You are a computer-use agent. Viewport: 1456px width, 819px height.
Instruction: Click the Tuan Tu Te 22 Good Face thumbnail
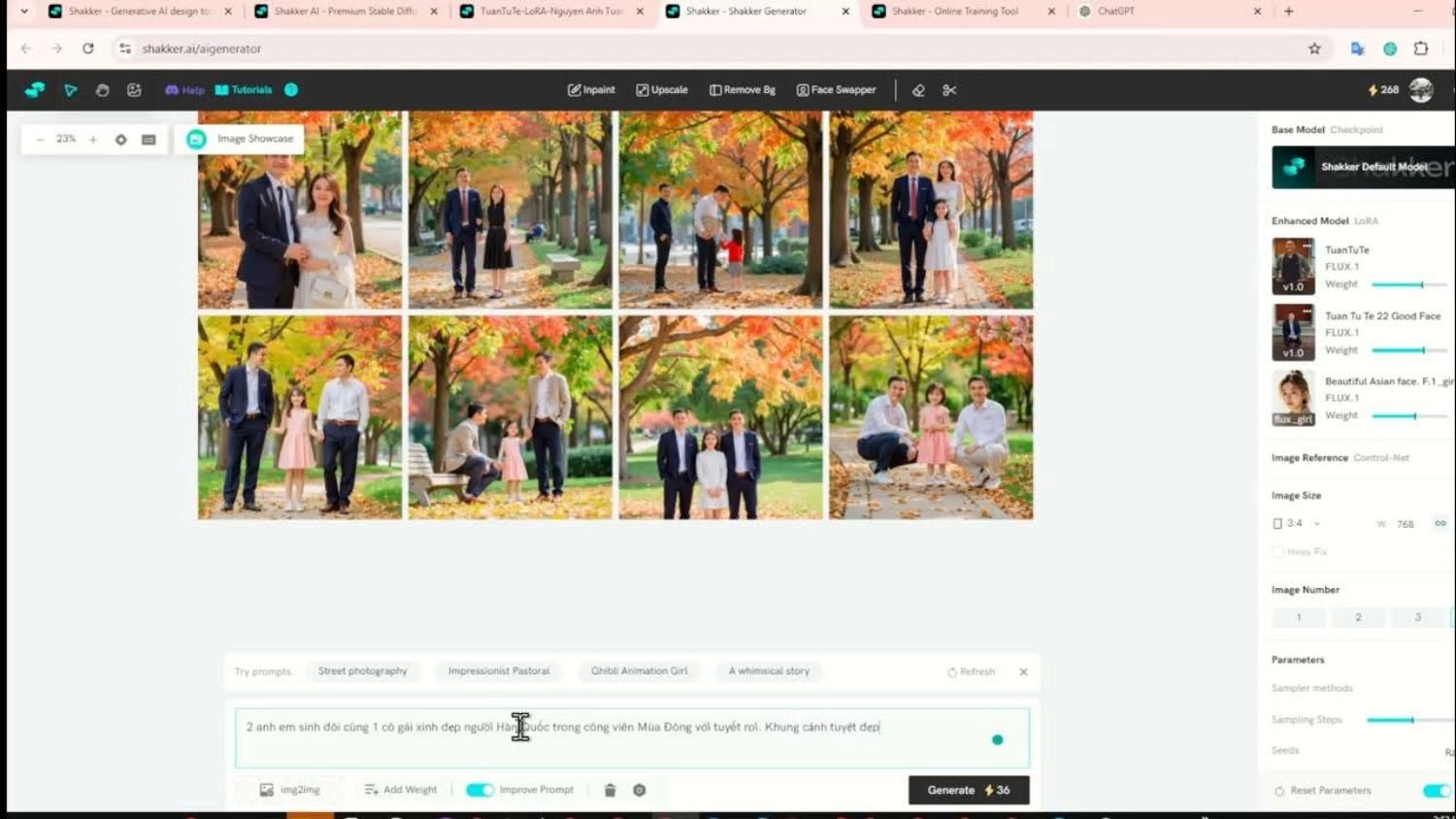1293,332
